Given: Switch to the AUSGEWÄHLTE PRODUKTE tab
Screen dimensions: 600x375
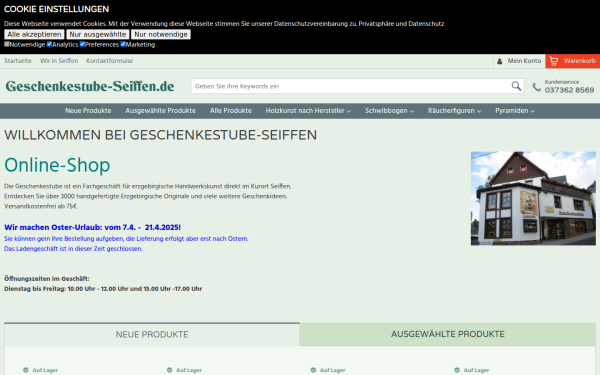Looking at the screenshot, I should click(447, 334).
